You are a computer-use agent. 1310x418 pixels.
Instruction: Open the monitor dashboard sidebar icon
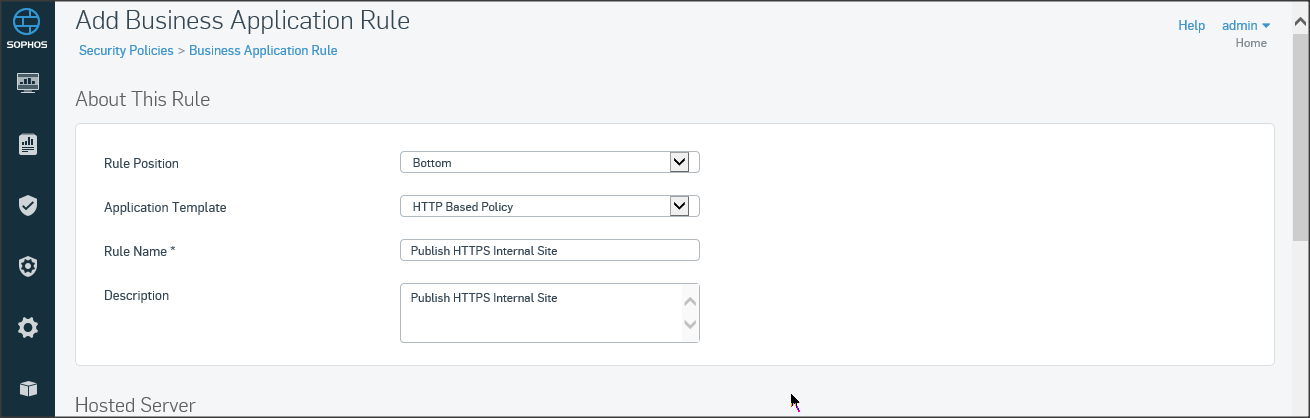(28, 82)
